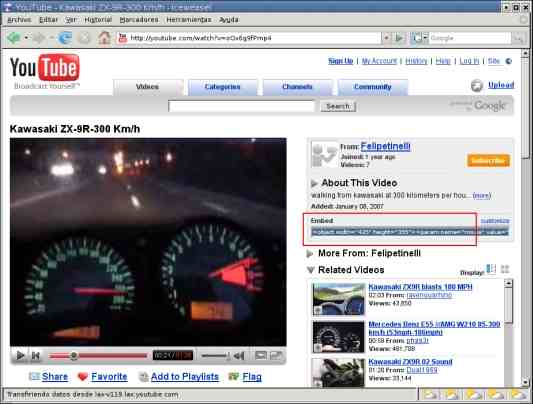This screenshot has height=404, width=533.
Task: Click the Add to Playlists link
Action: [185, 376]
